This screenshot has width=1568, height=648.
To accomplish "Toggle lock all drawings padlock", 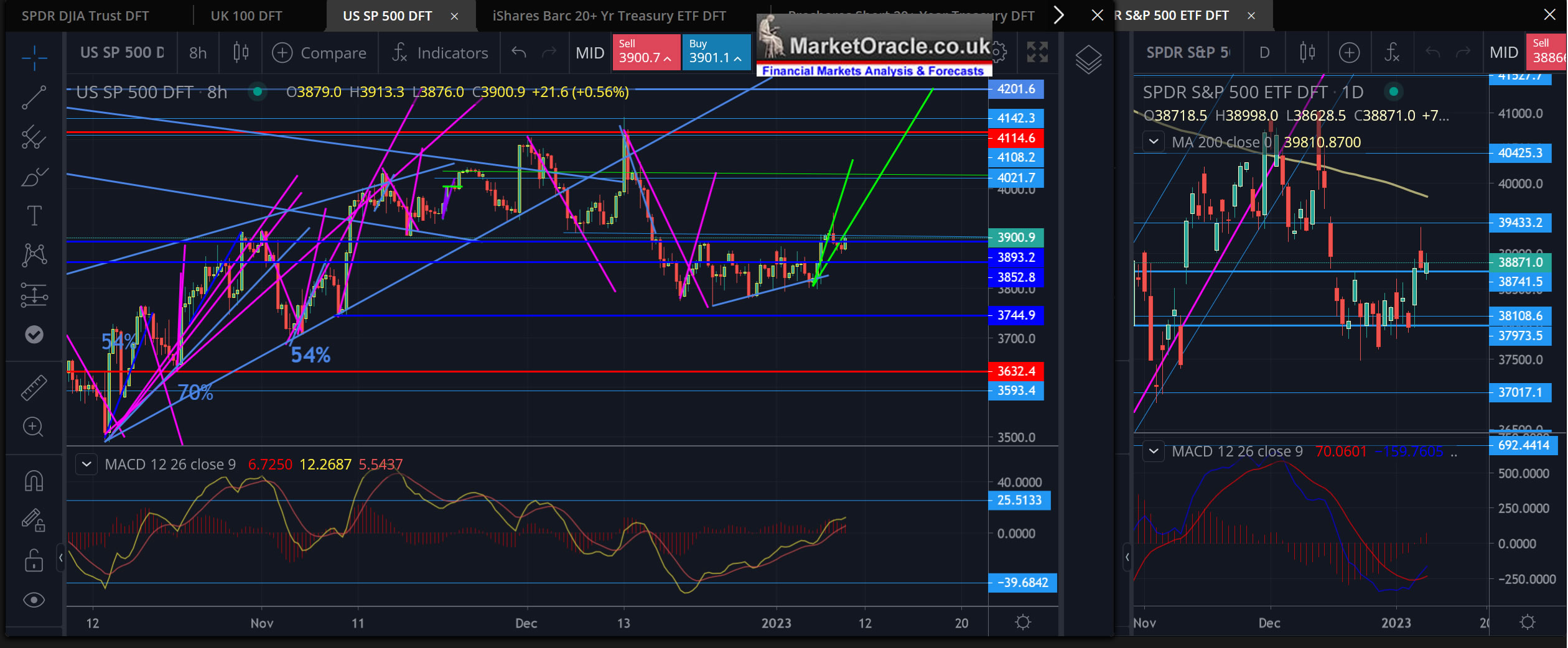I will (x=34, y=560).
